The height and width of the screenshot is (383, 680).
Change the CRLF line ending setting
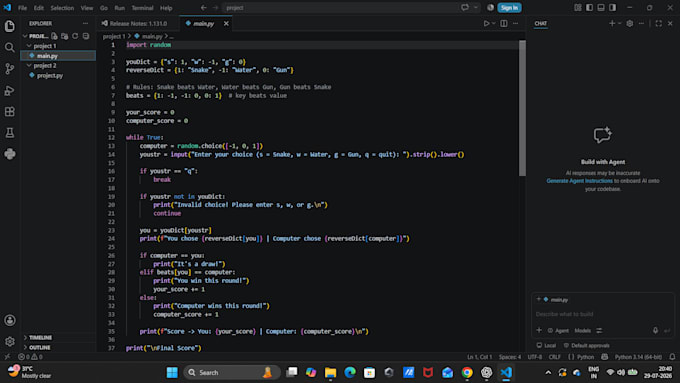click(554, 357)
